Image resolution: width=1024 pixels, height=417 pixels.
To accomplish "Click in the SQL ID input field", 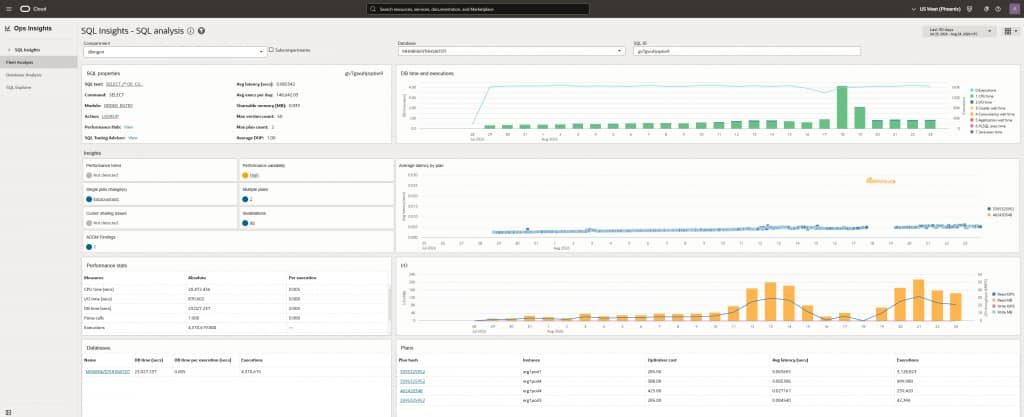I will click(x=746, y=51).
